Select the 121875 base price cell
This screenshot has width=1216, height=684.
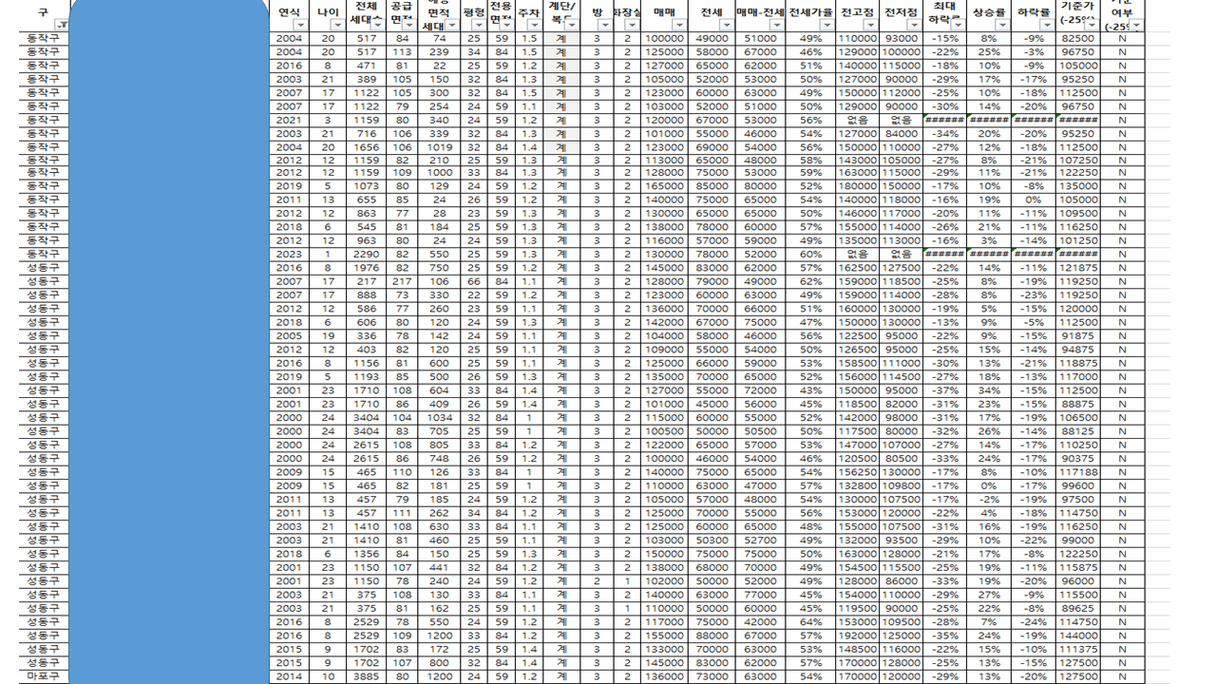(1076, 268)
